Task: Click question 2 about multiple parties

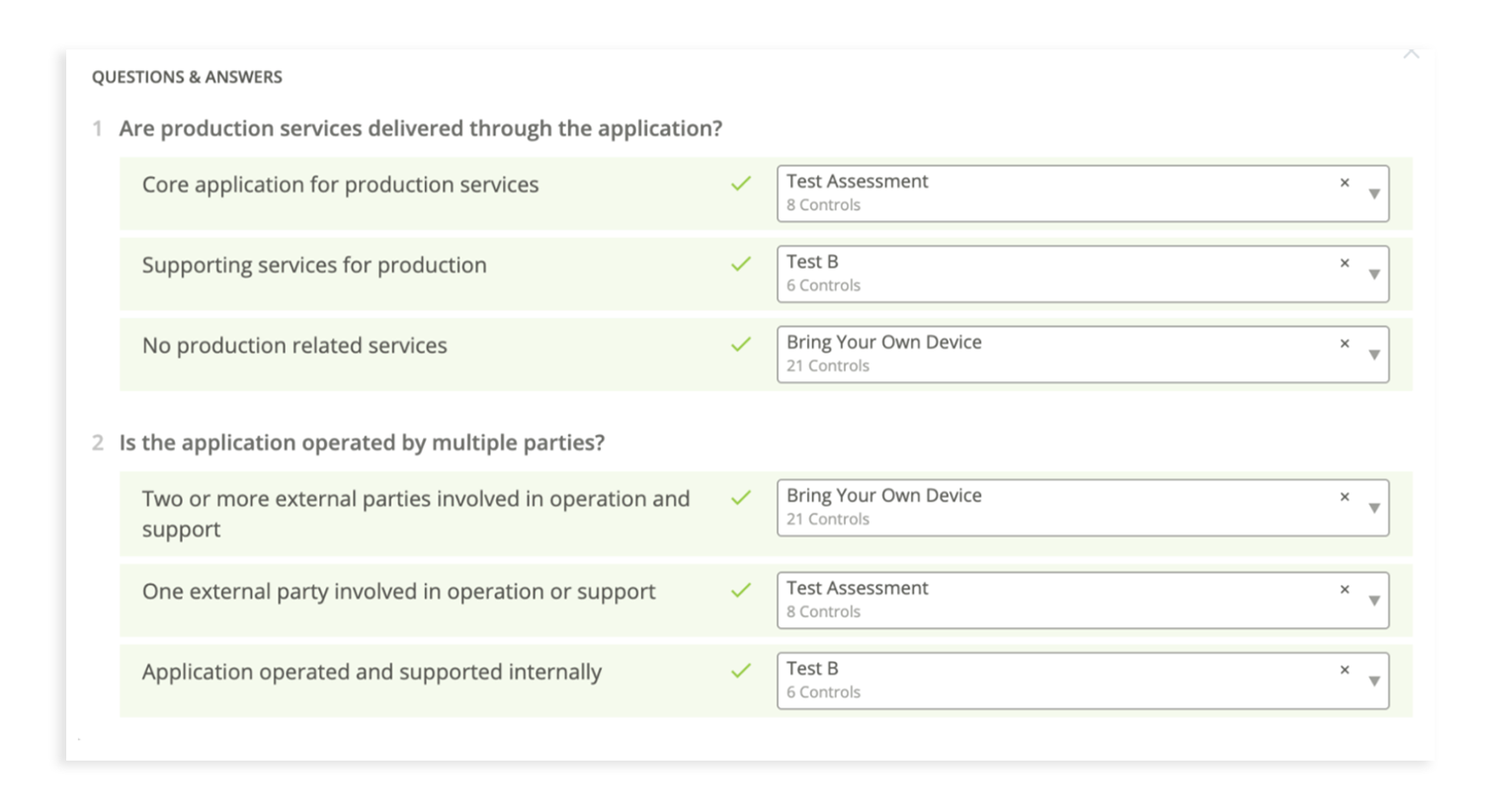Action: click(362, 443)
